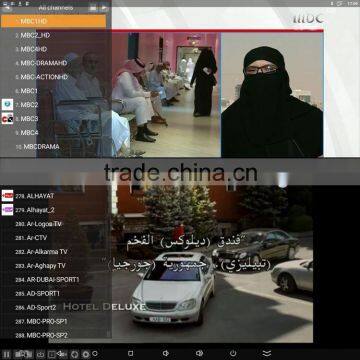Raise volume with the volume-up speaker icon
This screenshot has width=360, height=360.
(x=200, y=353)
